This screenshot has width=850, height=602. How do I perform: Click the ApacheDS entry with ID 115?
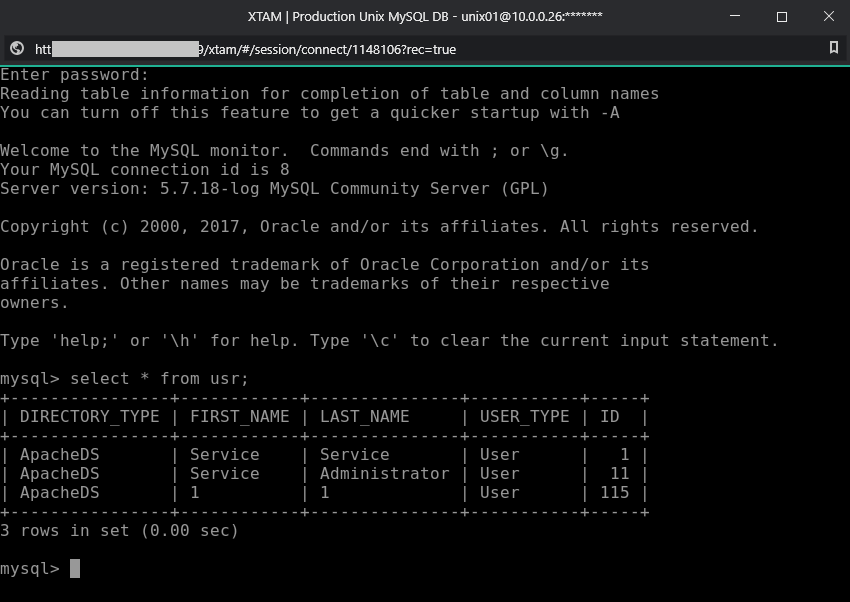point(60,492)
